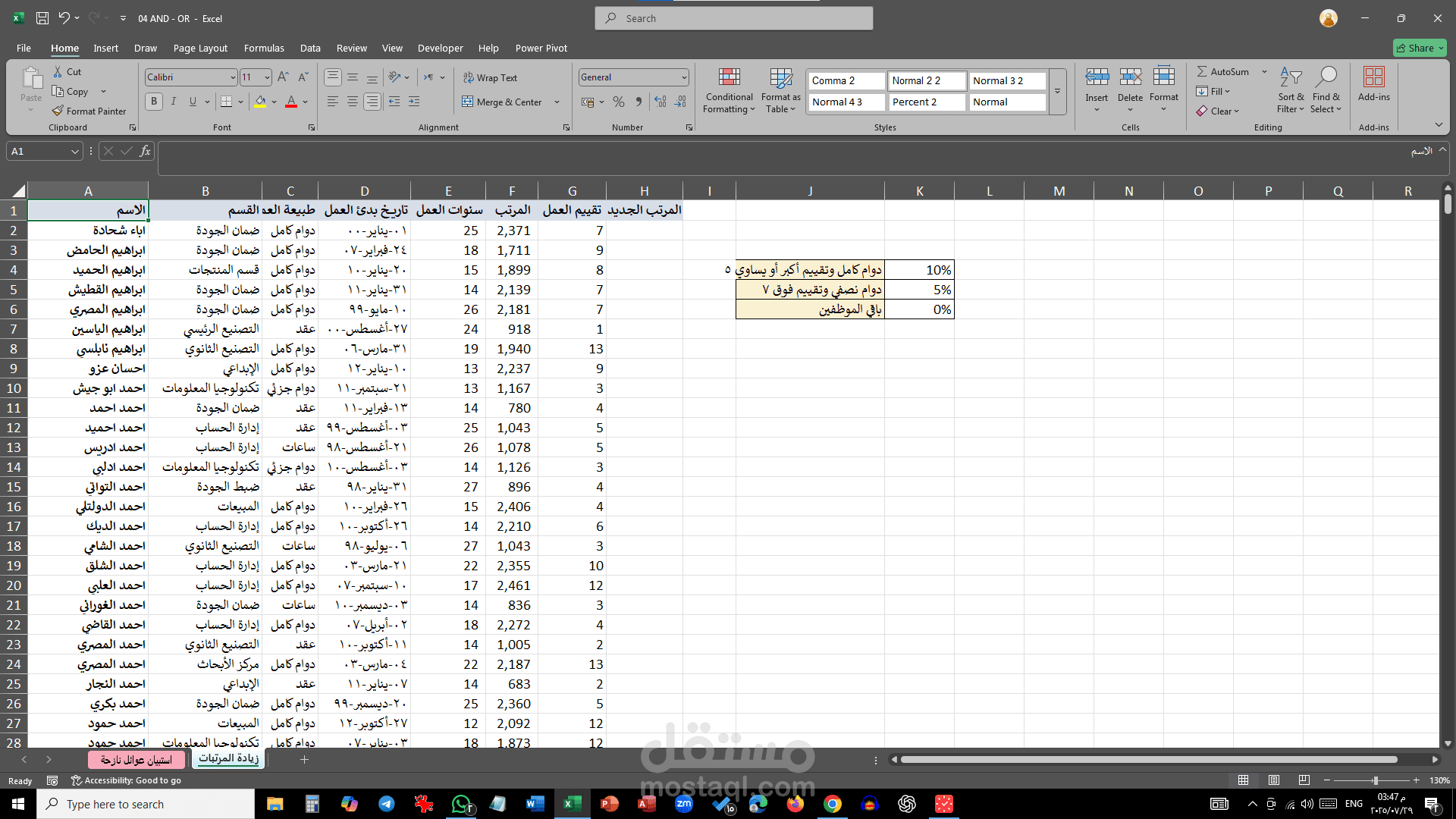The width and height of the screenshot is (1456, 819).
Task: Click the Insert Function fx icon
Action: coord(145,151)
